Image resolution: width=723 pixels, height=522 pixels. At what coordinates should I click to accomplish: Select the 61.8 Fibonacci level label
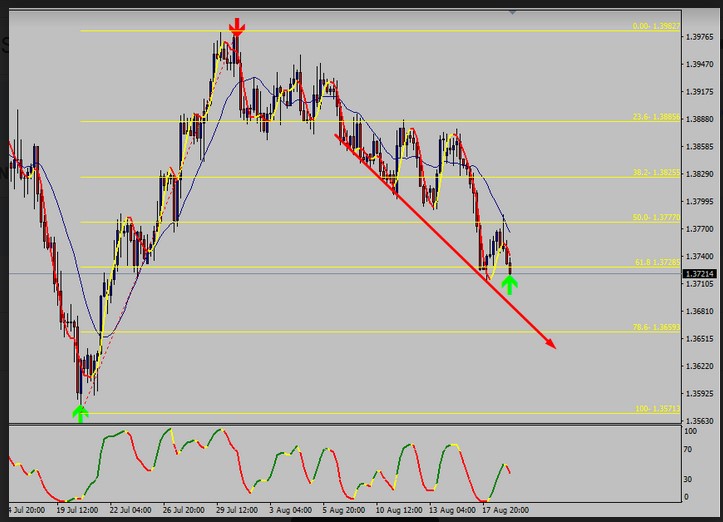point(656,263)
